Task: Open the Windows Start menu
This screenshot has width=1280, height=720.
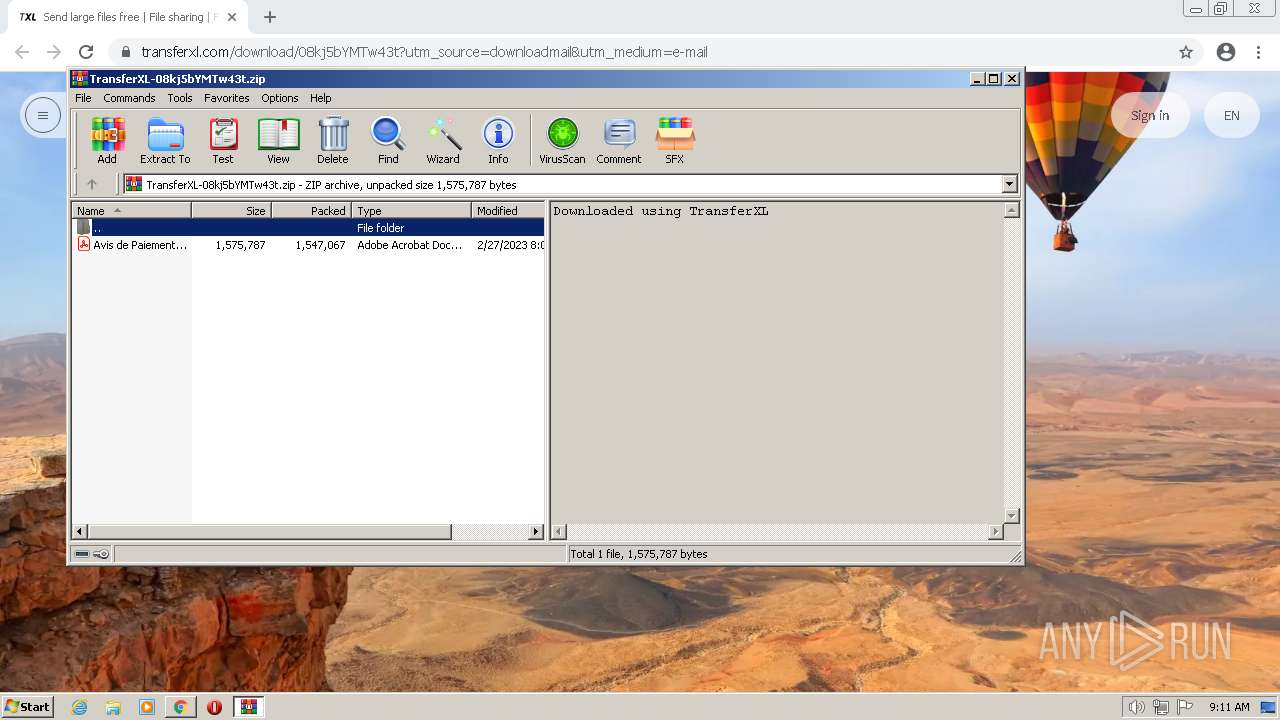Action: pyautogui.click(x=28, y=706)
